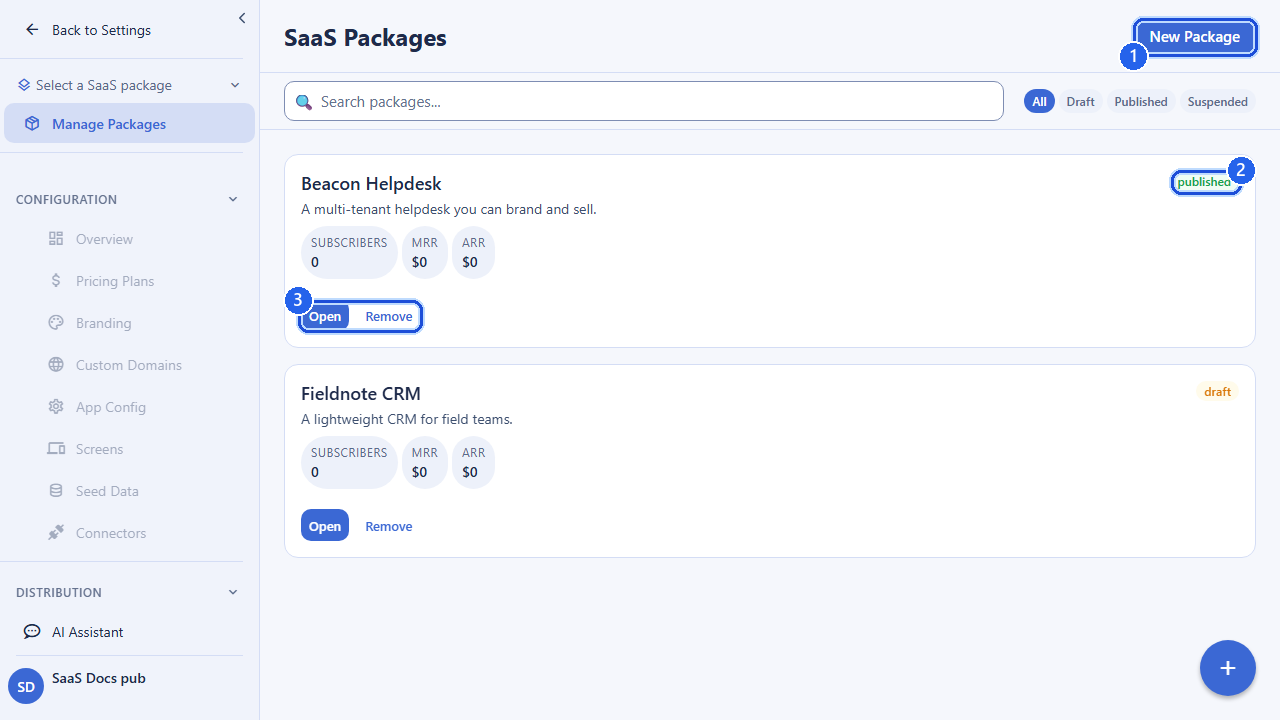Open the Select a SaaS package dropdown
Image resolution: width=1280 pixels, height=720 pixels.
129,85
